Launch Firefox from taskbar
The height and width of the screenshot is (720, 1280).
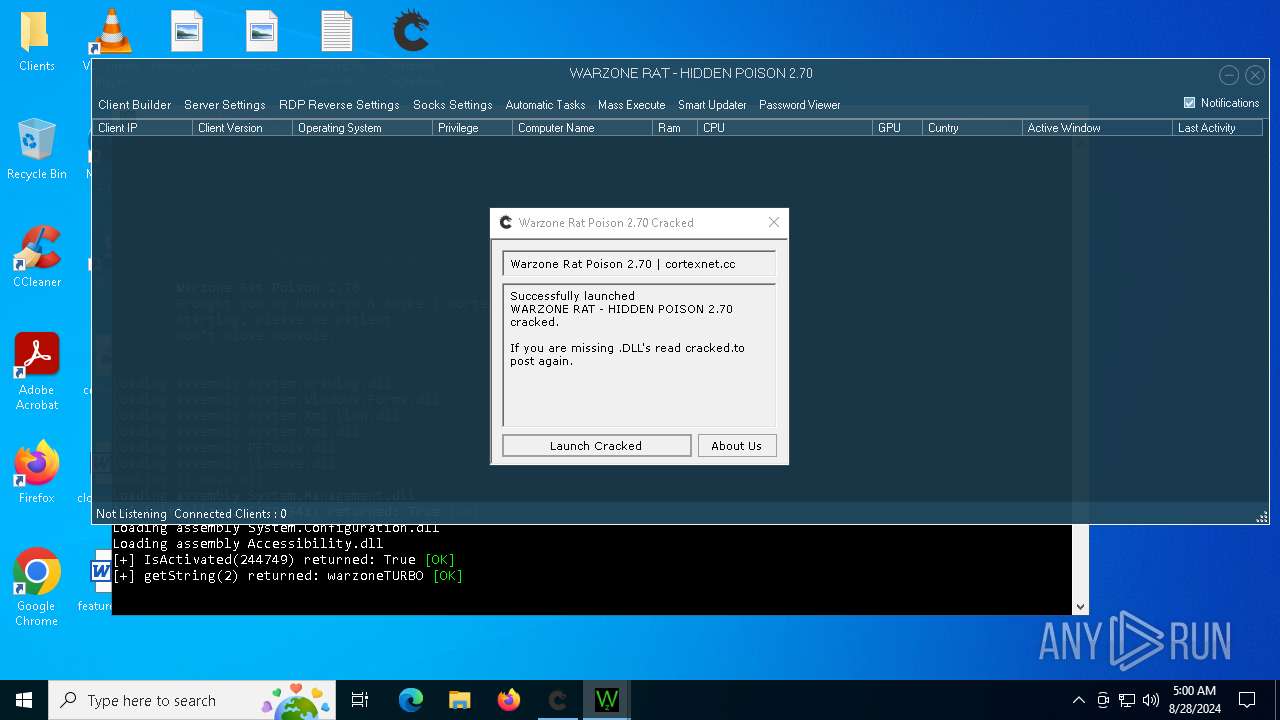pyautogui.click(x=509, y=700)
